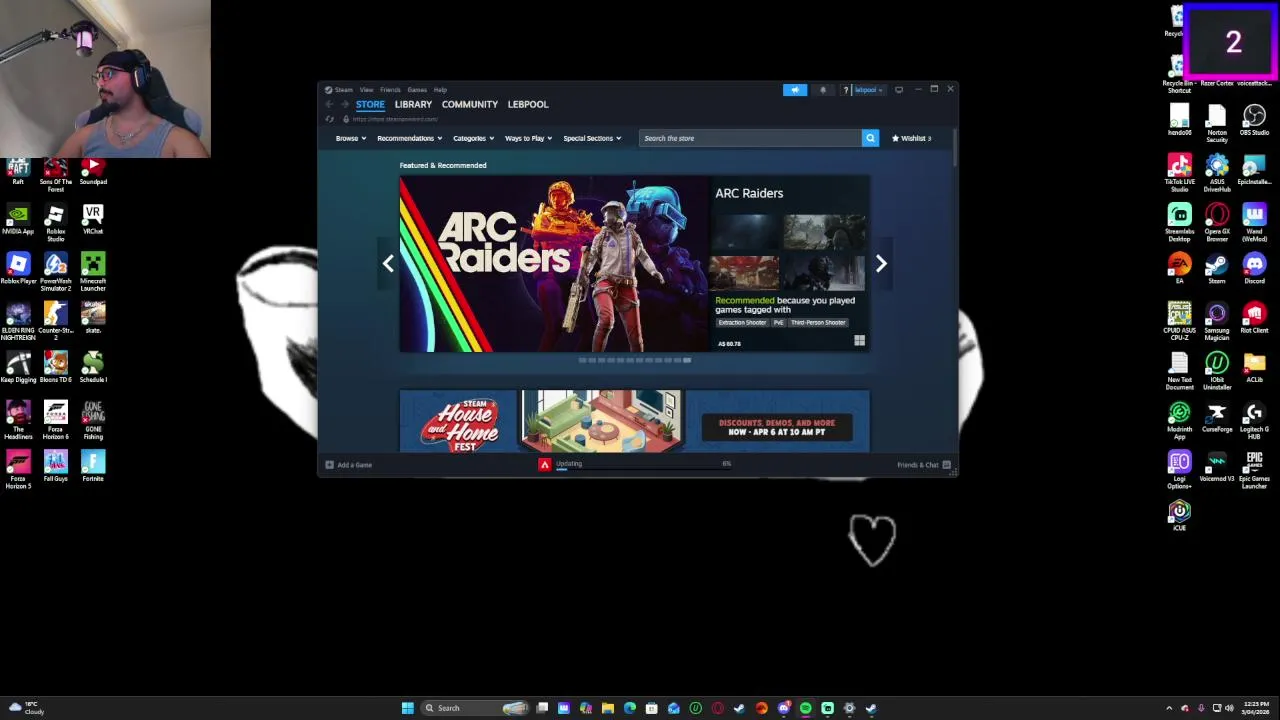1280x720 pixels.
Task: Click the Extraction Shooter tag
Action: click(x=741, y=322)
